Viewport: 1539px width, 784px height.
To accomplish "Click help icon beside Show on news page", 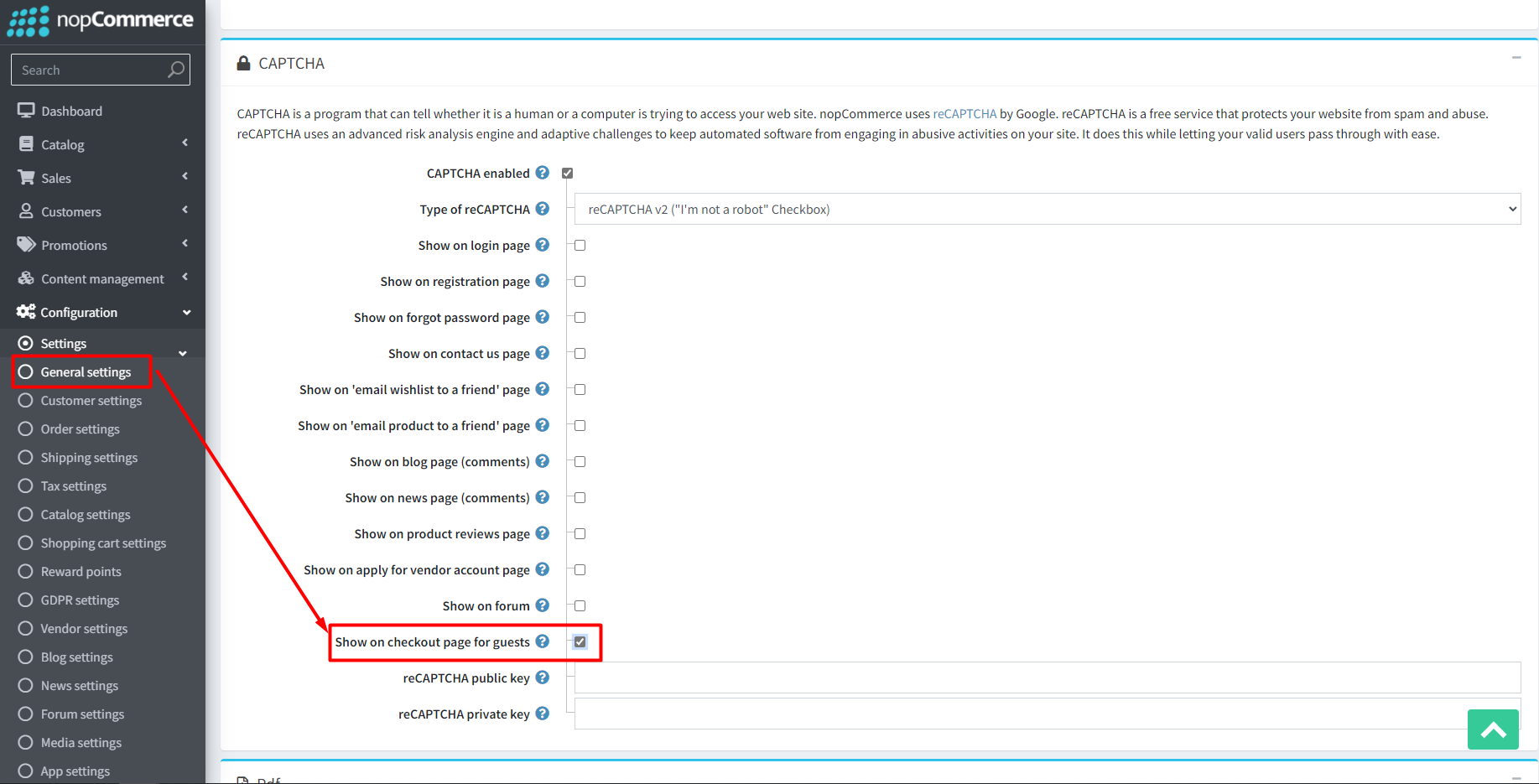I will [543, 497].
